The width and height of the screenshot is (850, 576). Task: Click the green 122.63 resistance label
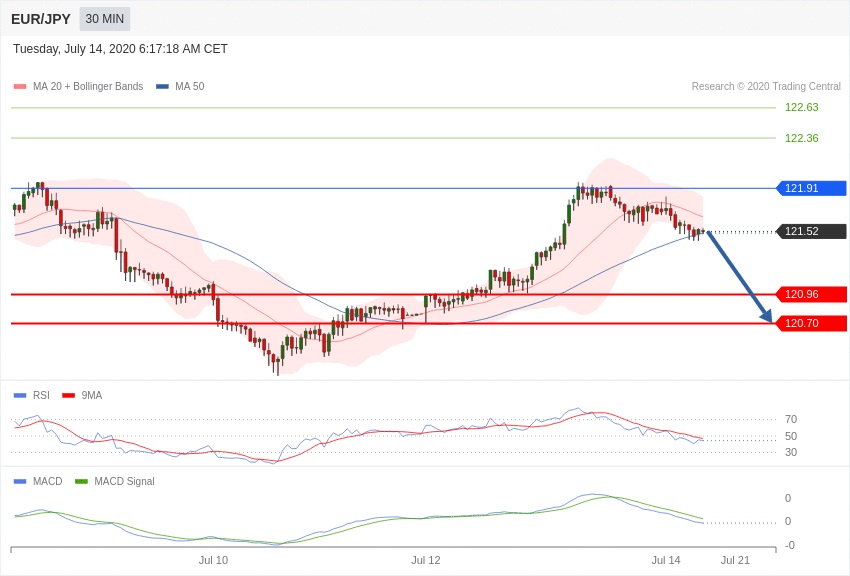pos(801,107)
